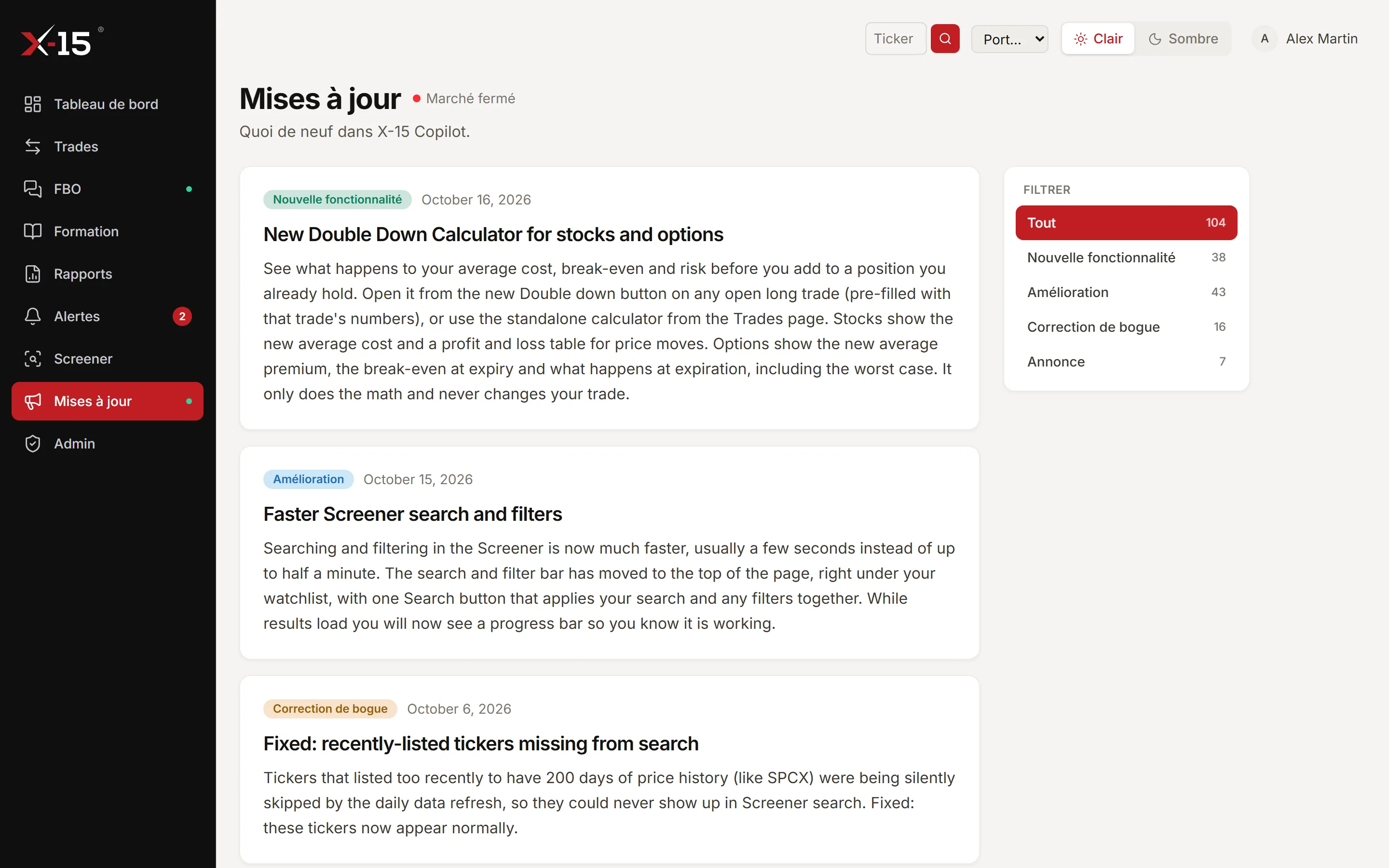The width and height of the screenshot is (1389, 868).
Task: Click the Formation book icon
Action: pyautogui.click(x=33, y=231)
